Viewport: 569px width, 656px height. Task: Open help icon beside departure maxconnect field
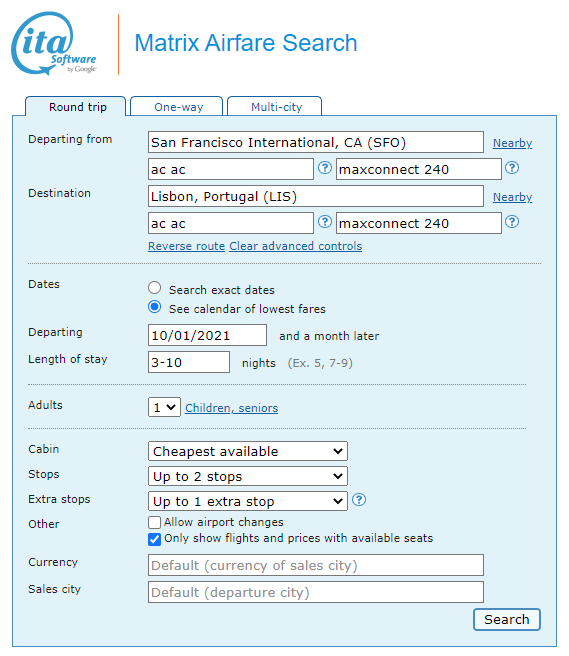click(512, 168)
